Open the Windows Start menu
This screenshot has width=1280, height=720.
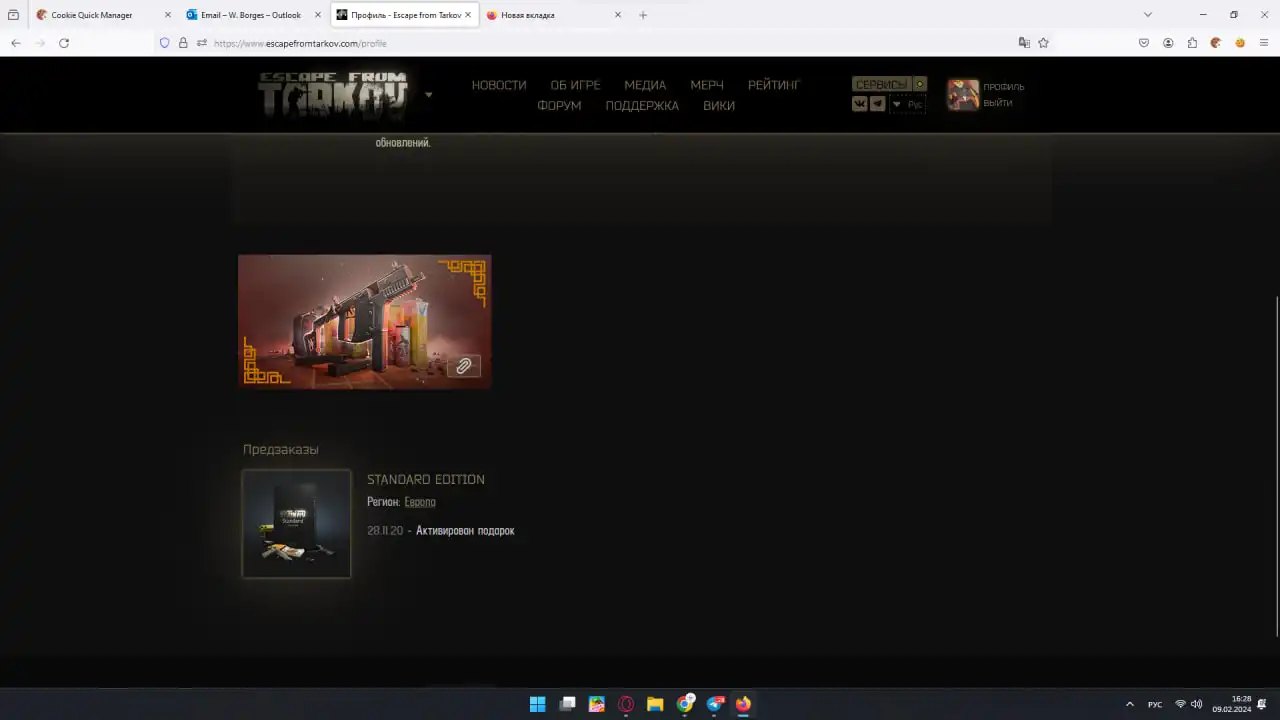click(537, 704)
